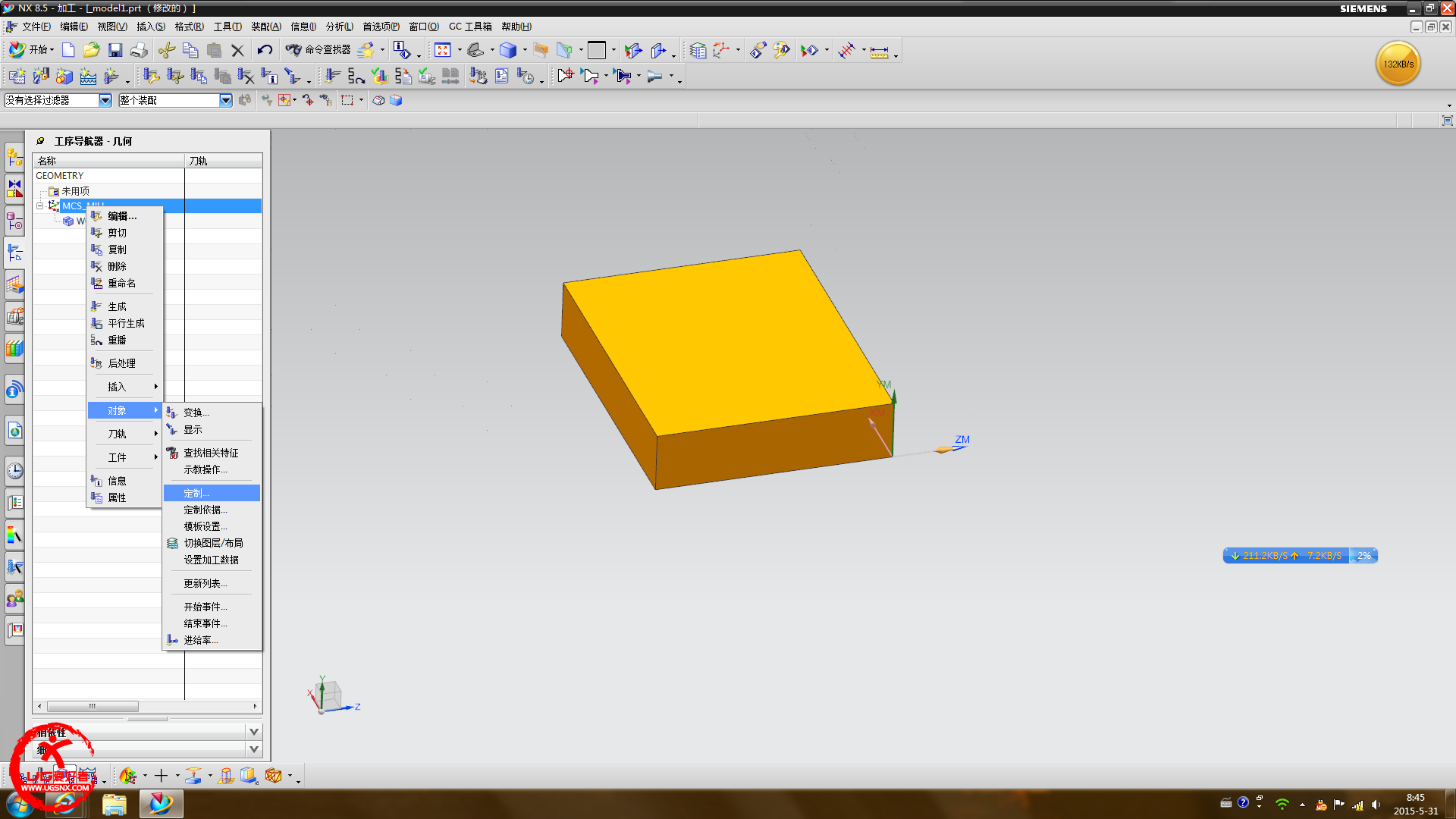Open the 插入(S) menu
The image size is (1456, 819).
tap(150, 27)
